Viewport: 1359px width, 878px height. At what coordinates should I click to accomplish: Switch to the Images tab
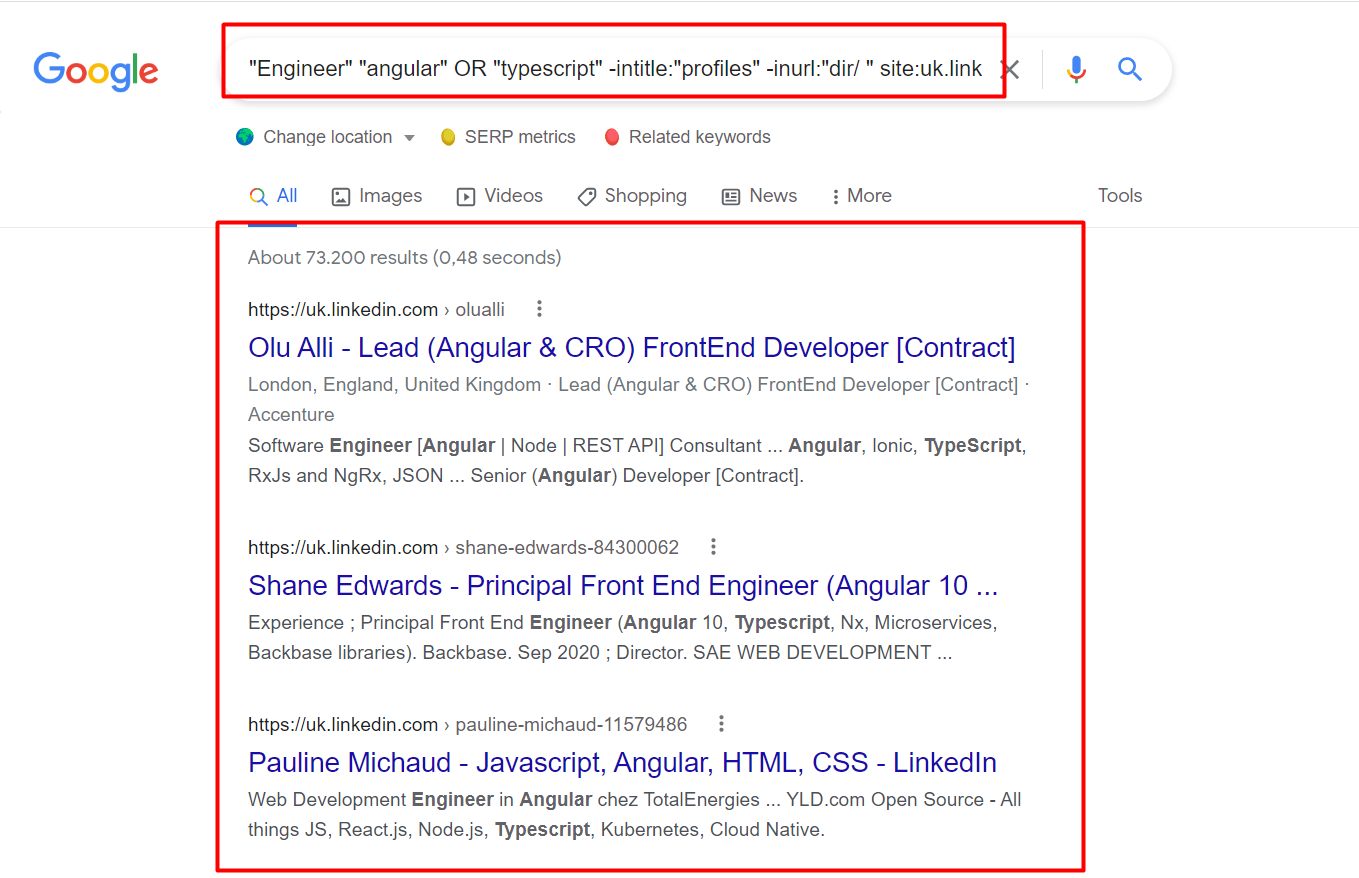pos(377,196)
